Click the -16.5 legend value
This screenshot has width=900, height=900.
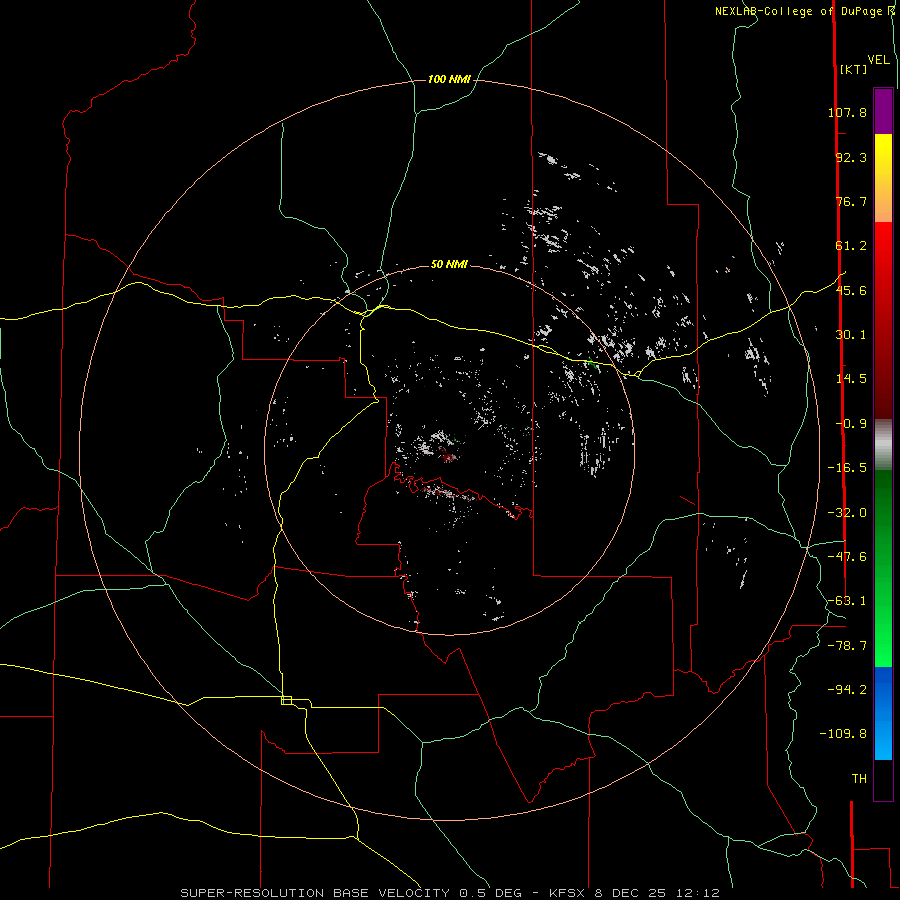(x=847, y=468)
